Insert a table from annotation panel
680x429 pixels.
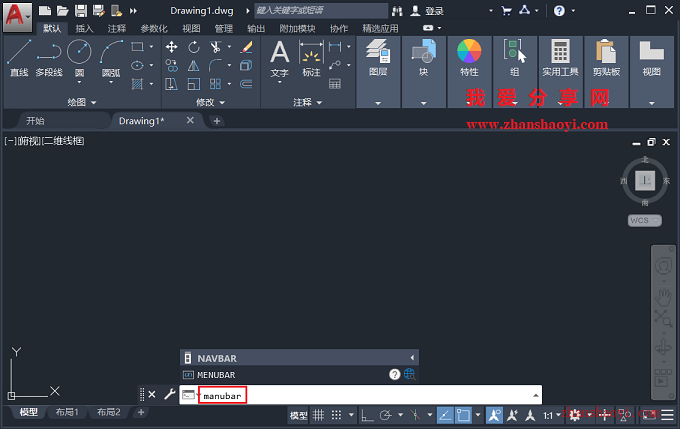(x=335, y=84)
